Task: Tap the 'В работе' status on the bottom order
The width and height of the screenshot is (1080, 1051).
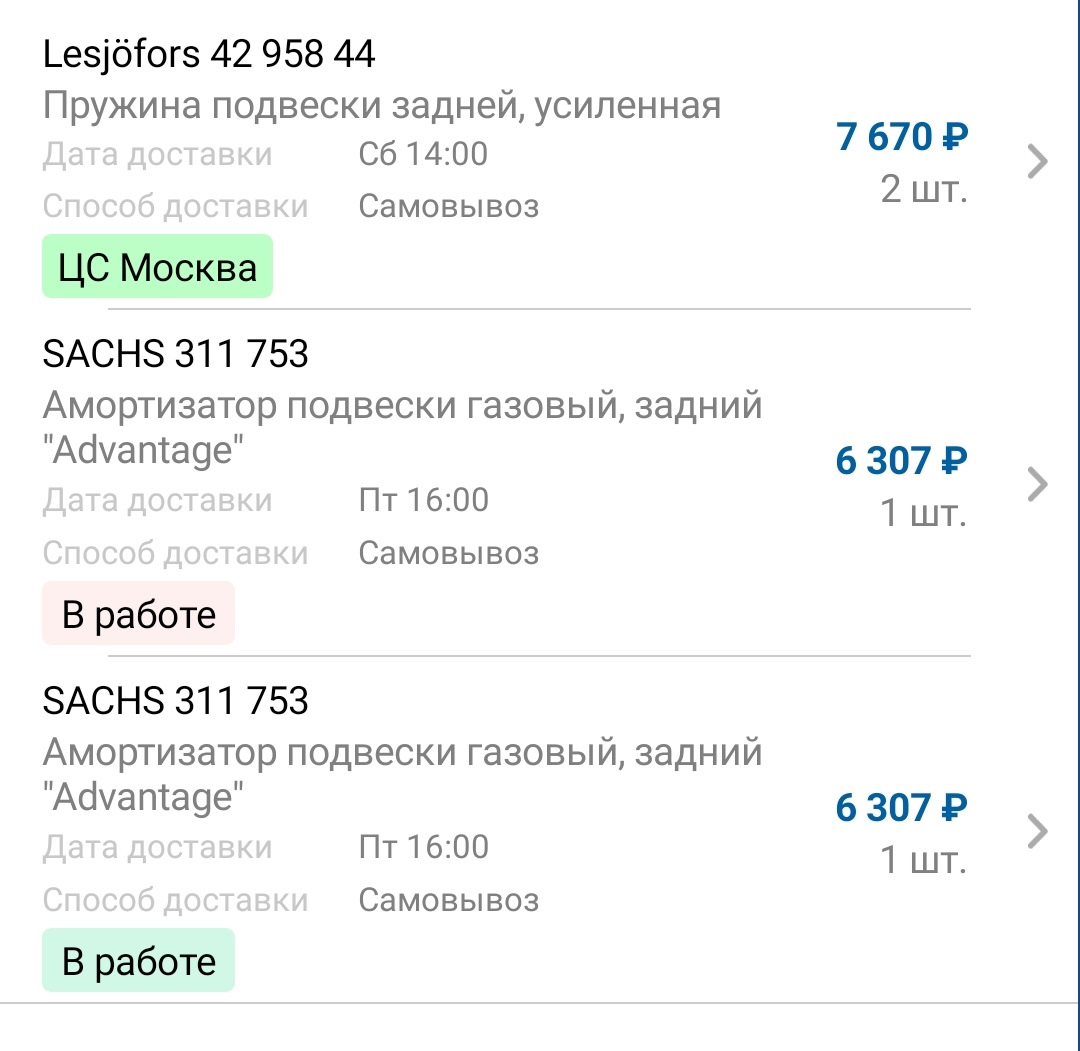Action: coord(138,960)
